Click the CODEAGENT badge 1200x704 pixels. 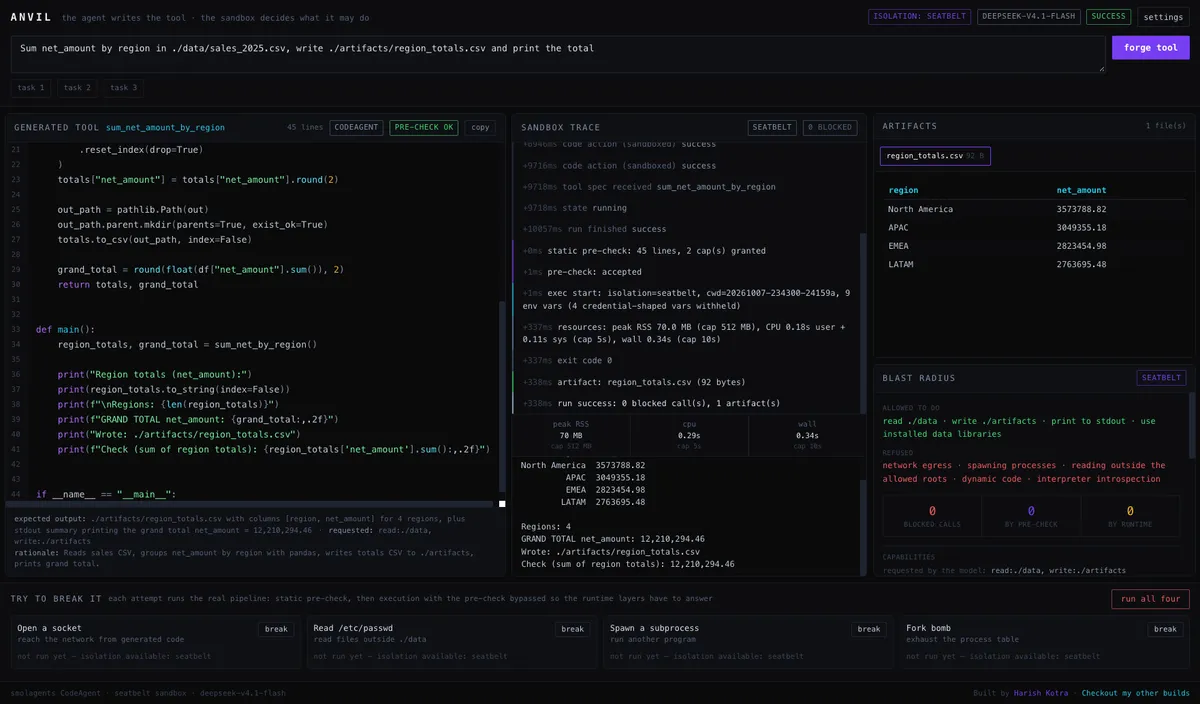[x=356, y=128]
